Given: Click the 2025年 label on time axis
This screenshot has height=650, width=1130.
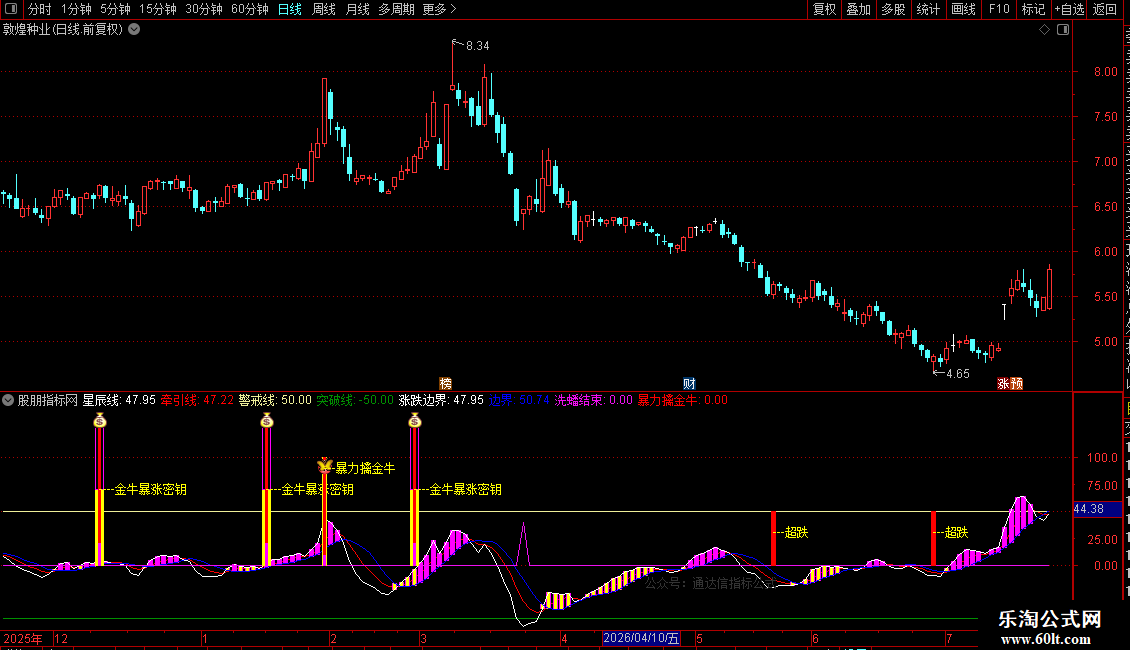Looking at the screenshot, I should [23, 638].
